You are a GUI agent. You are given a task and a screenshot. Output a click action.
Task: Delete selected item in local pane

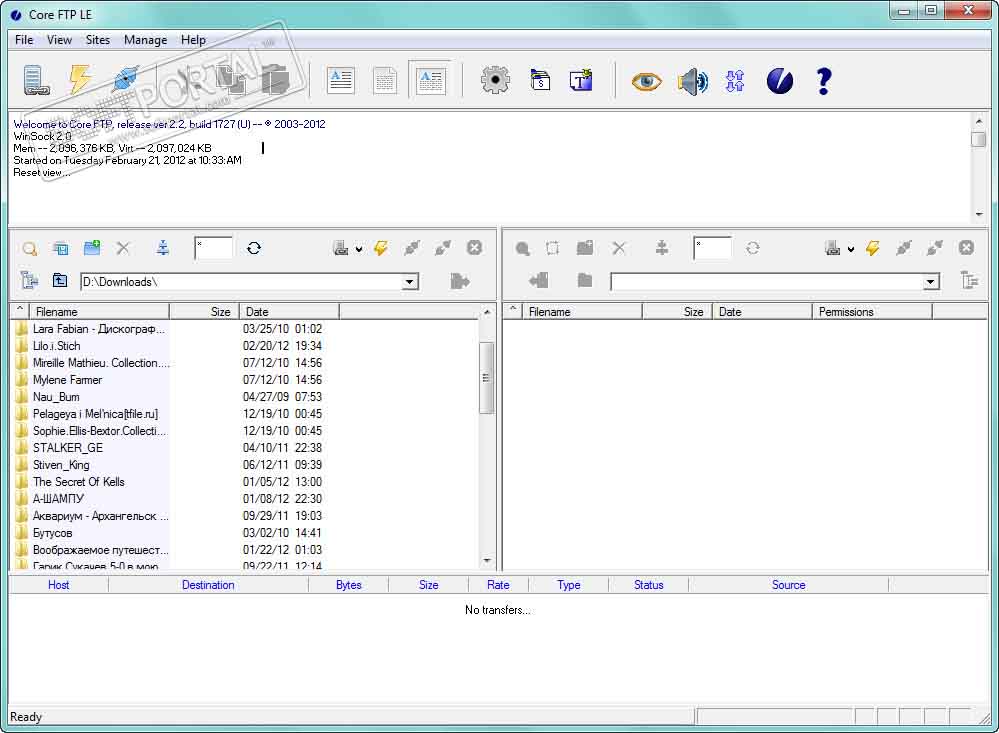coord(123,248)
